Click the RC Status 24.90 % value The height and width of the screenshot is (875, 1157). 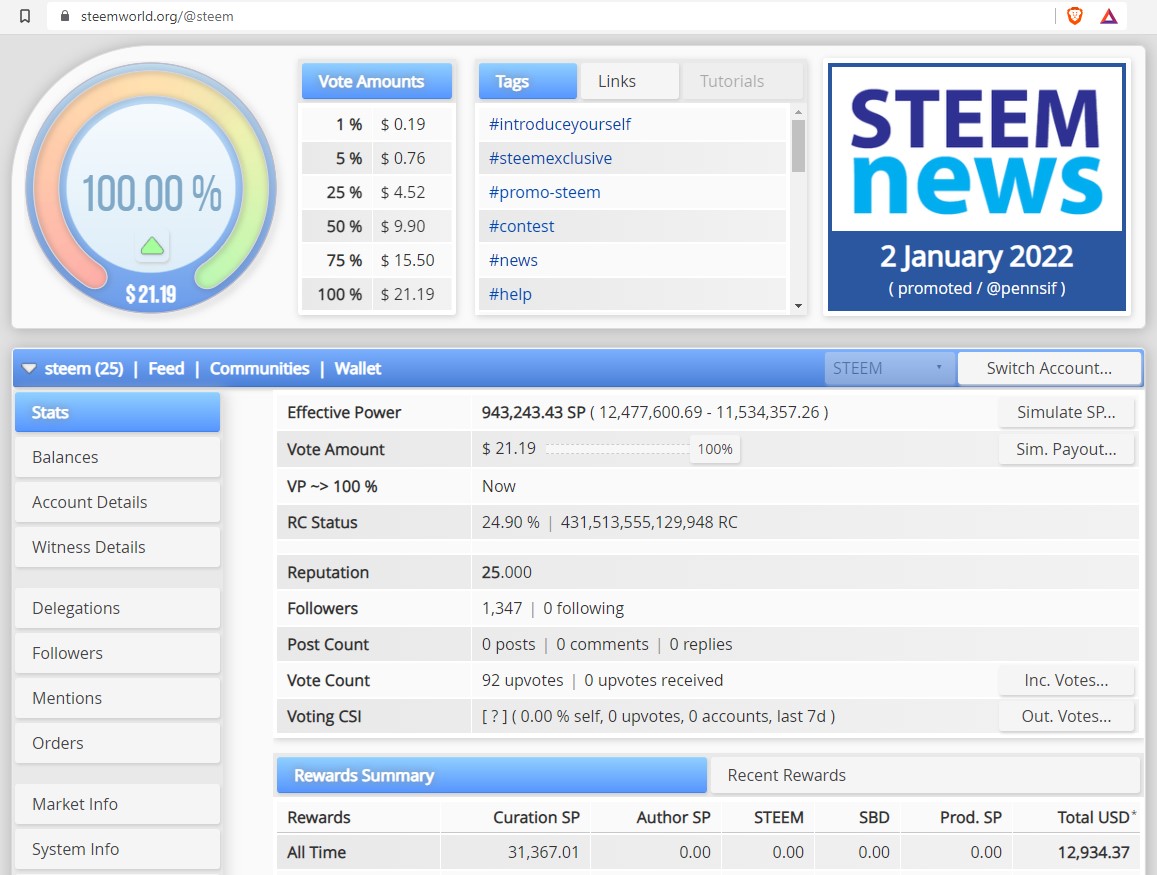tap(511, 522)
